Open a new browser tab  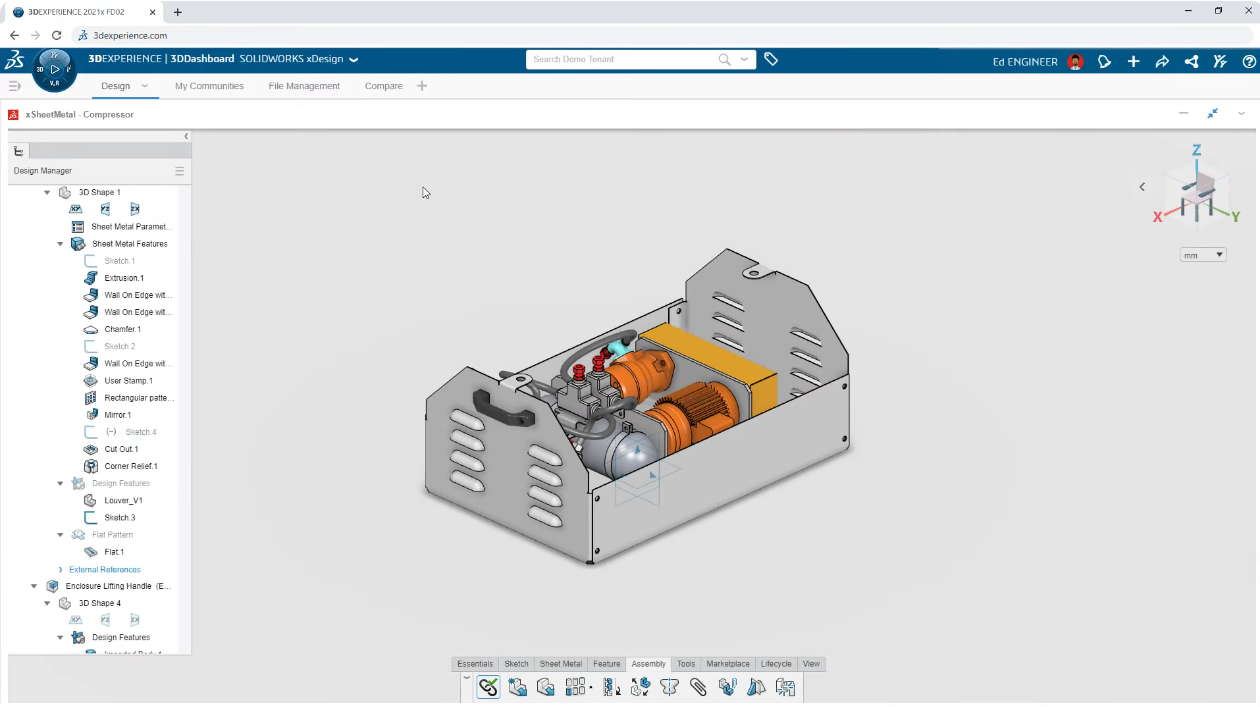pos(178,12)
